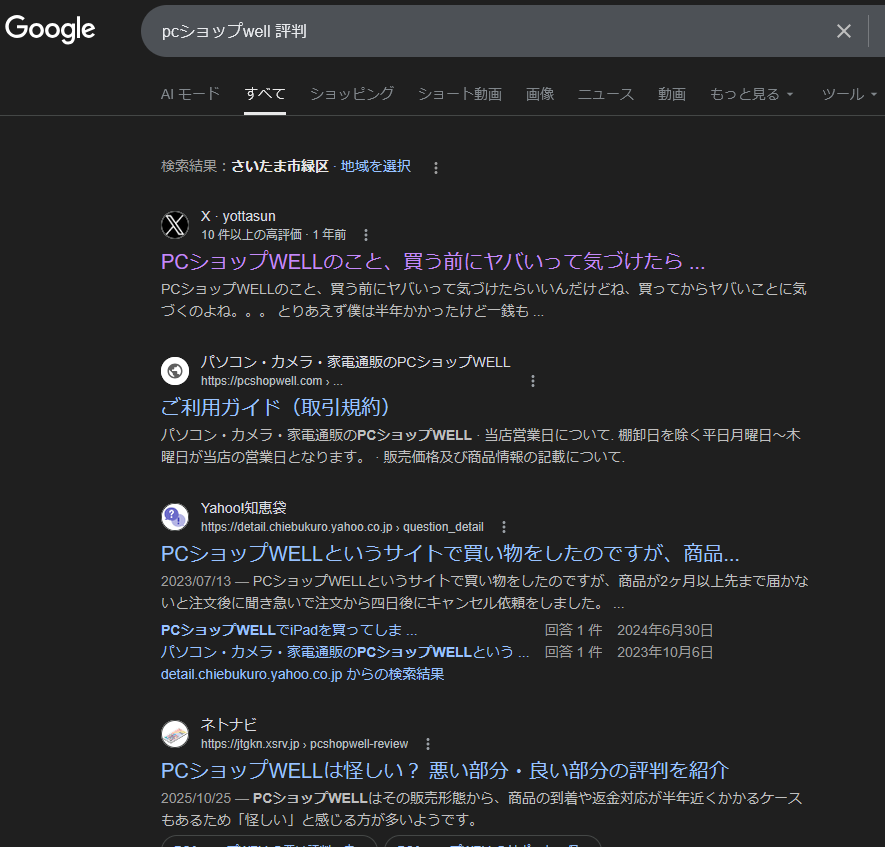Open the three-dot menu on the ネトナビ result
The image size is (885, 847).
(428, 744)
